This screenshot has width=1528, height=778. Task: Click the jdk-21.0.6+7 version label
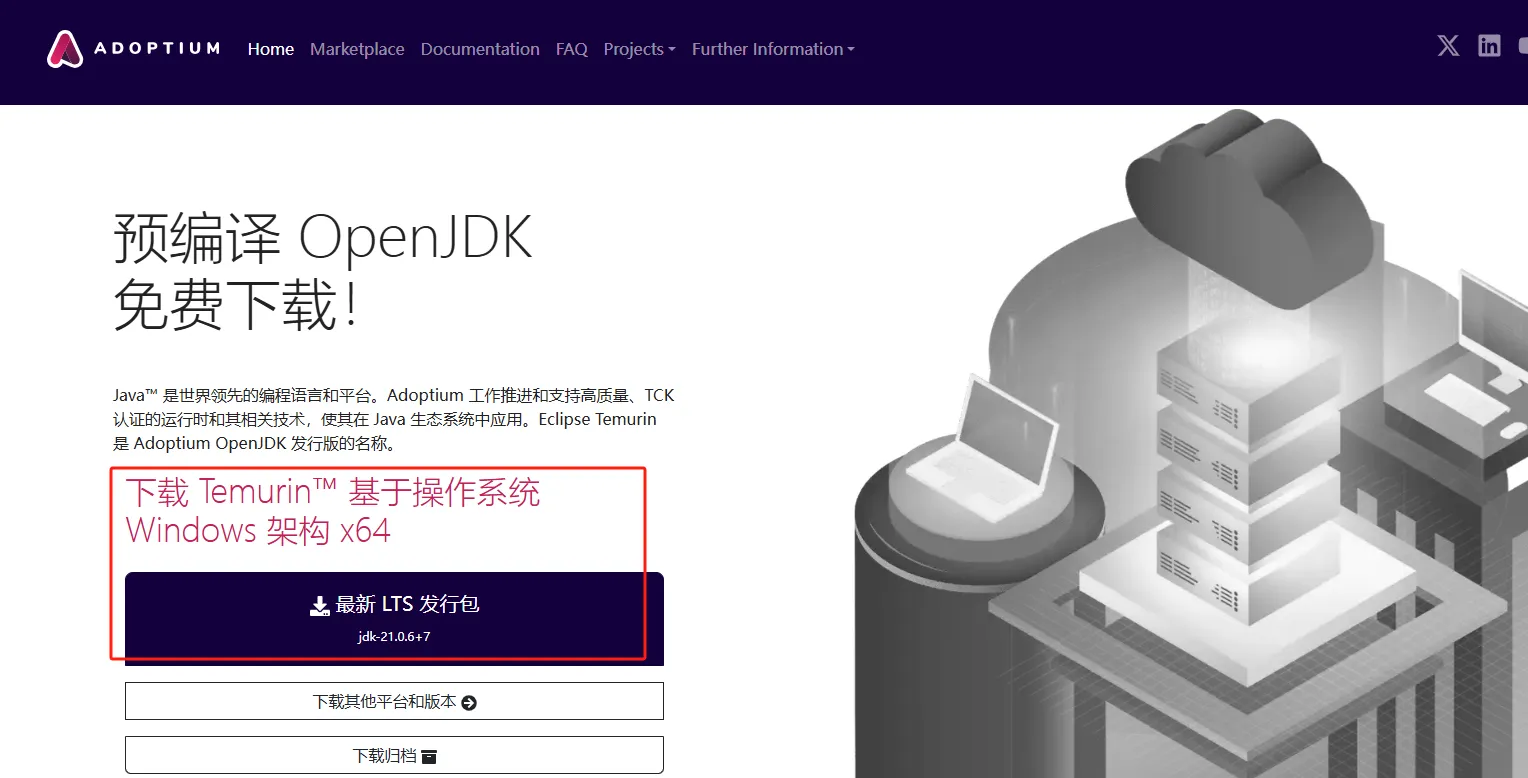pos(394,636)
